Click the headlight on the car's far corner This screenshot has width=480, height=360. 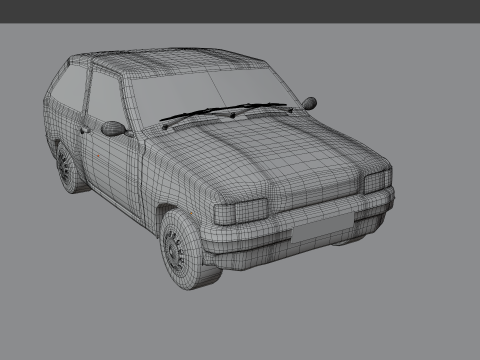378,181
